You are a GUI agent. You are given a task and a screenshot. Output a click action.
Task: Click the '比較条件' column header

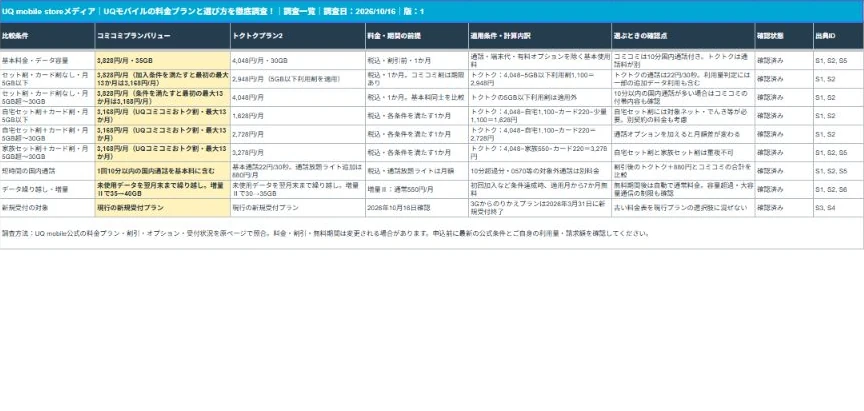[x=47, y=36]
